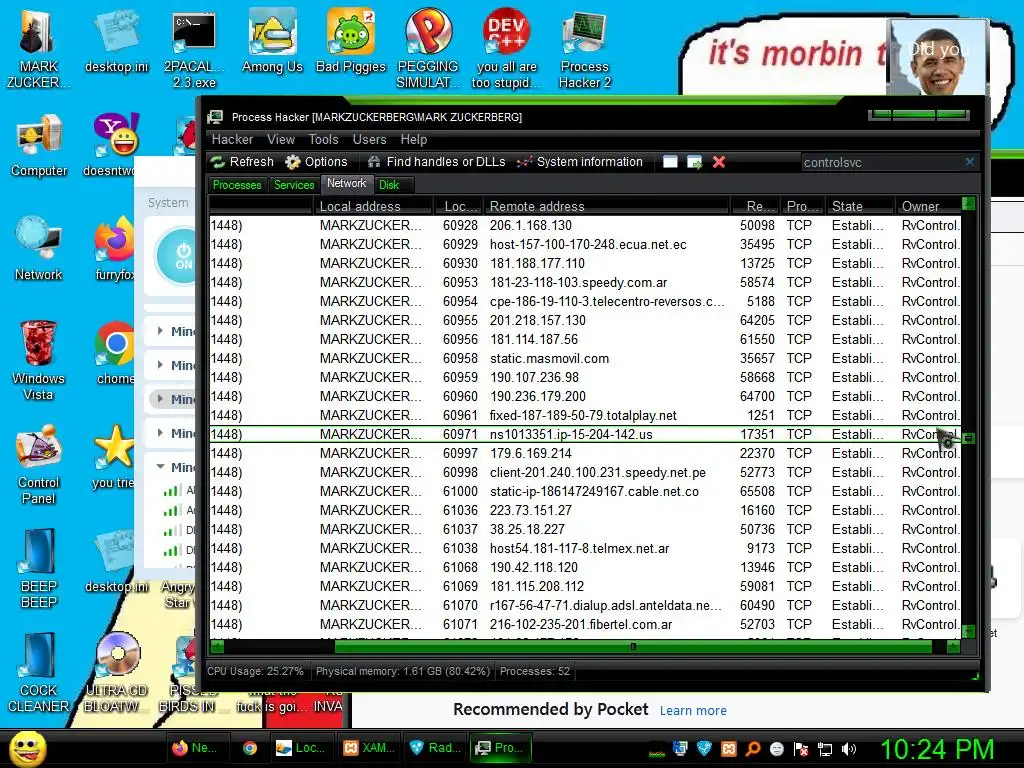Click Physical memory status bar entry
This screenshot has height=768, width=1024.
[x=402, y=671]
